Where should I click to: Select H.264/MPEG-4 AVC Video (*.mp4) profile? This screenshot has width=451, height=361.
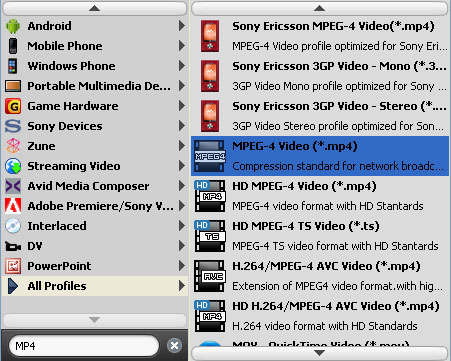[320, 276]
